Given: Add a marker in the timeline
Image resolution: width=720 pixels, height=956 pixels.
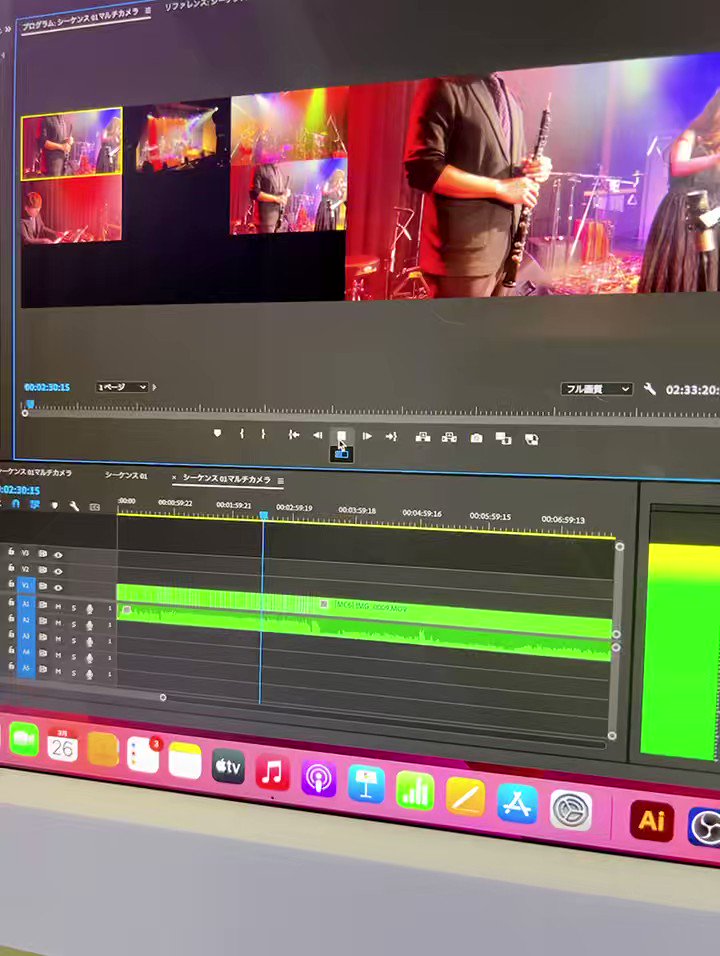Looking at the screenshot, I should pyautogui.click(x=54, y=505).
